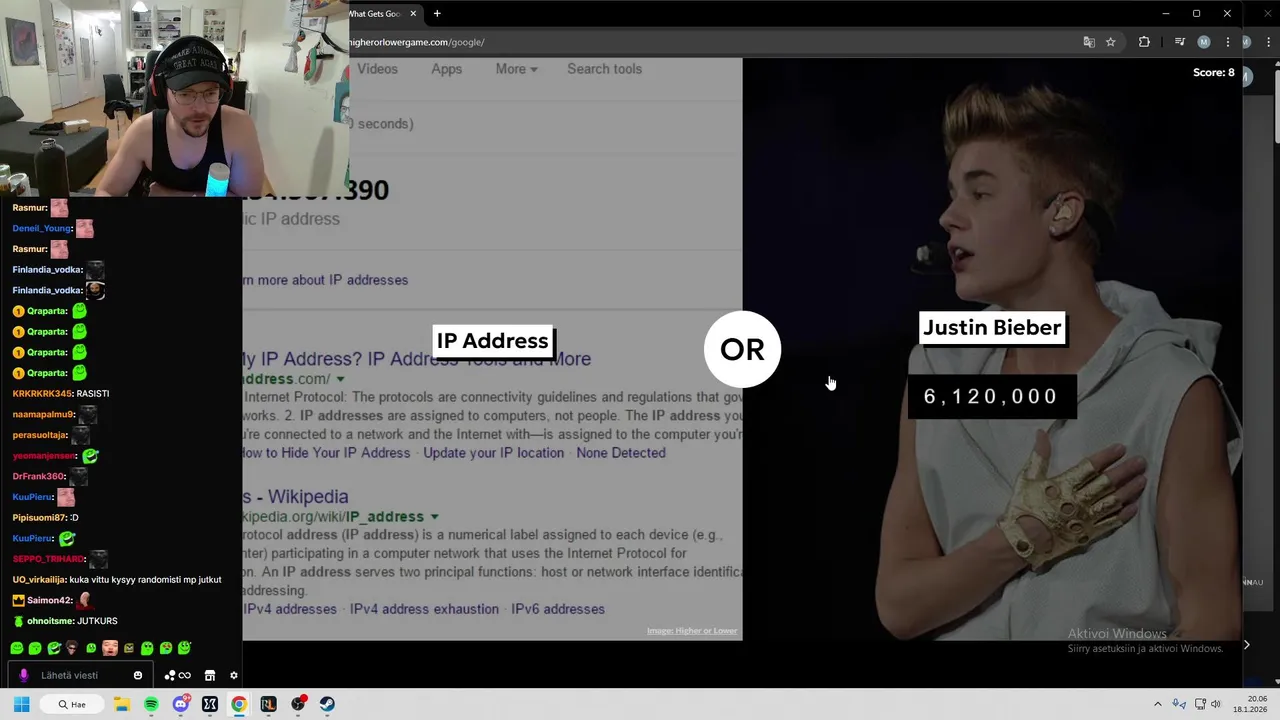The height and width of the screenshot is (720, 1280).
Task: Open network status tray icon
Action: [x=1201, y=704]
